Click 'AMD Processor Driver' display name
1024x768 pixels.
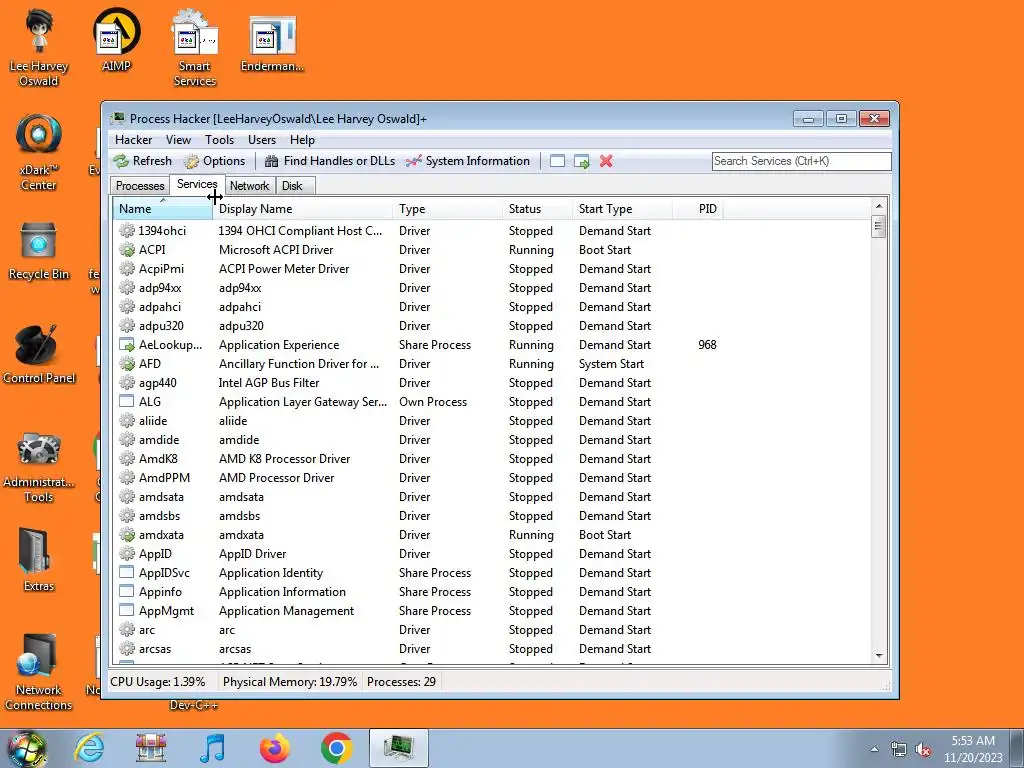coord(276,477)
